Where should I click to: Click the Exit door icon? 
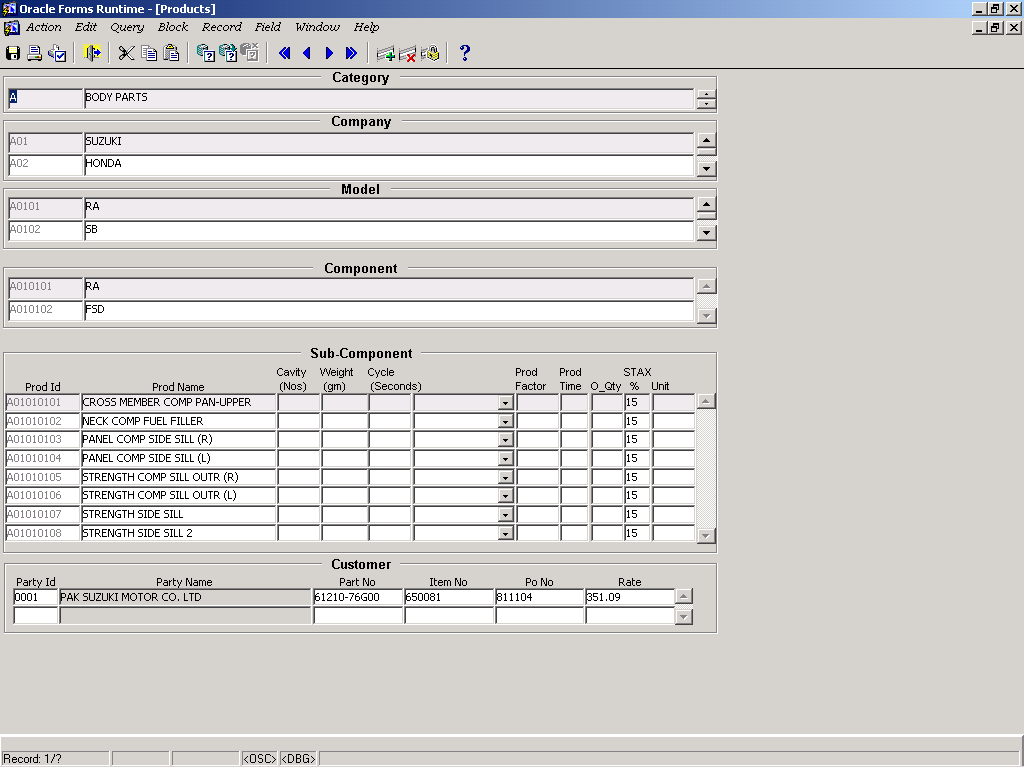pos(93,53)
